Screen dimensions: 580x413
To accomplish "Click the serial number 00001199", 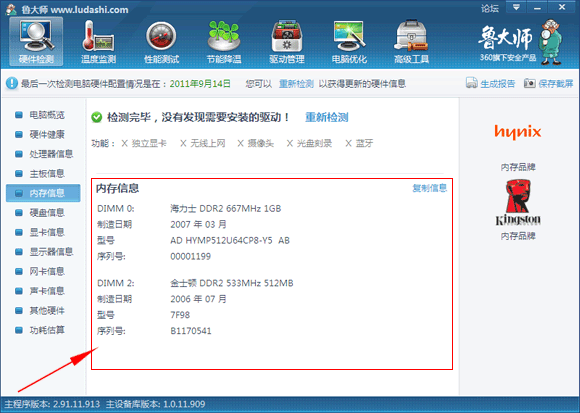I will [x=190, y=257].
